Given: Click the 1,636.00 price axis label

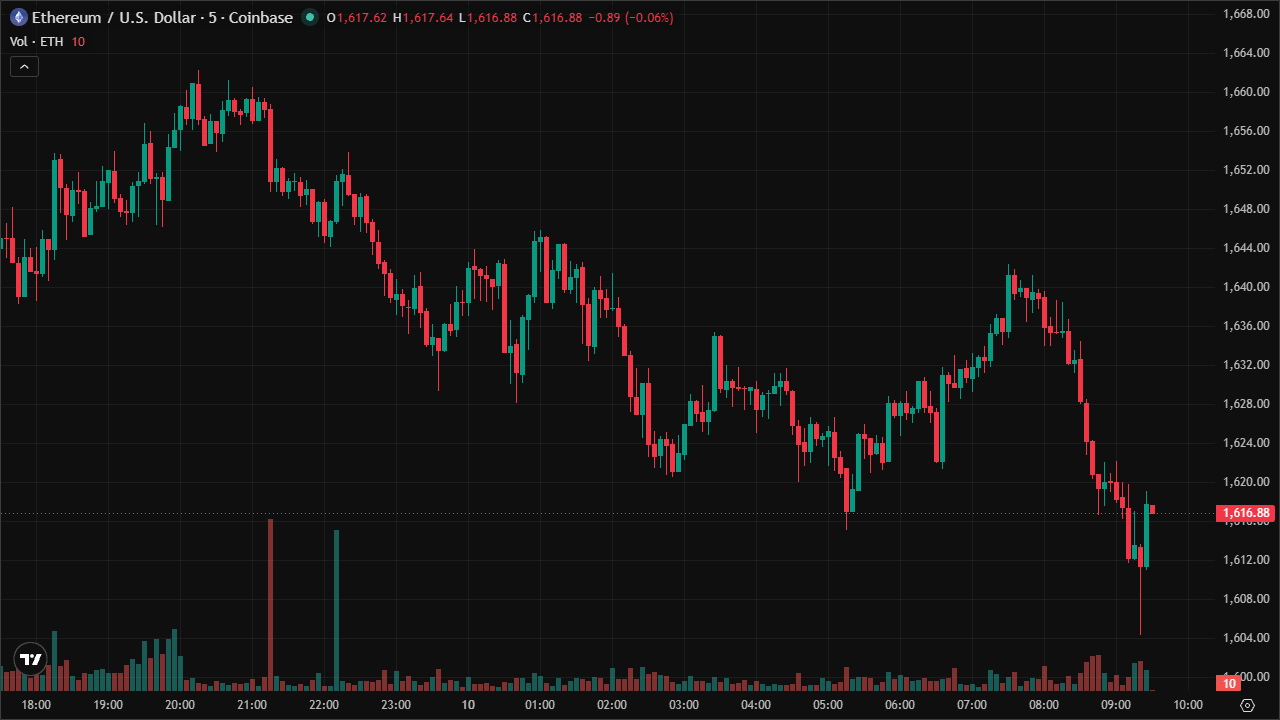Looking at the screenshot, I should pos(1246,326).
